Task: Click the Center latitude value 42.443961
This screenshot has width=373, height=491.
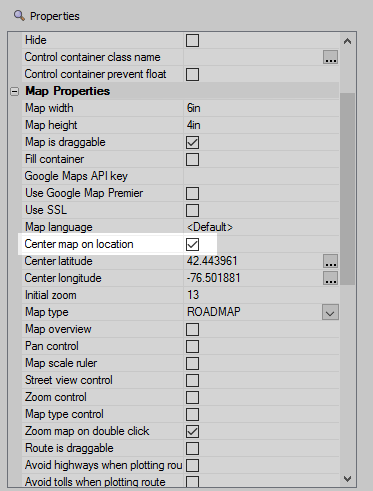Action: (x=212, y=261)
